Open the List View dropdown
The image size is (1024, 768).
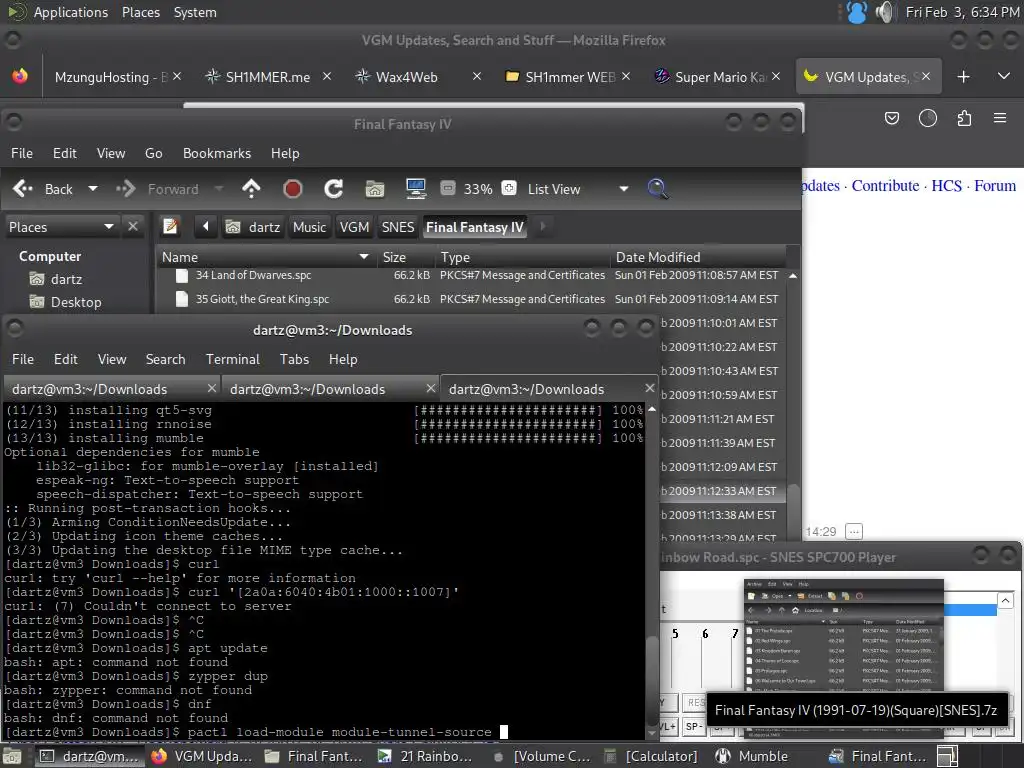[578, 189]
